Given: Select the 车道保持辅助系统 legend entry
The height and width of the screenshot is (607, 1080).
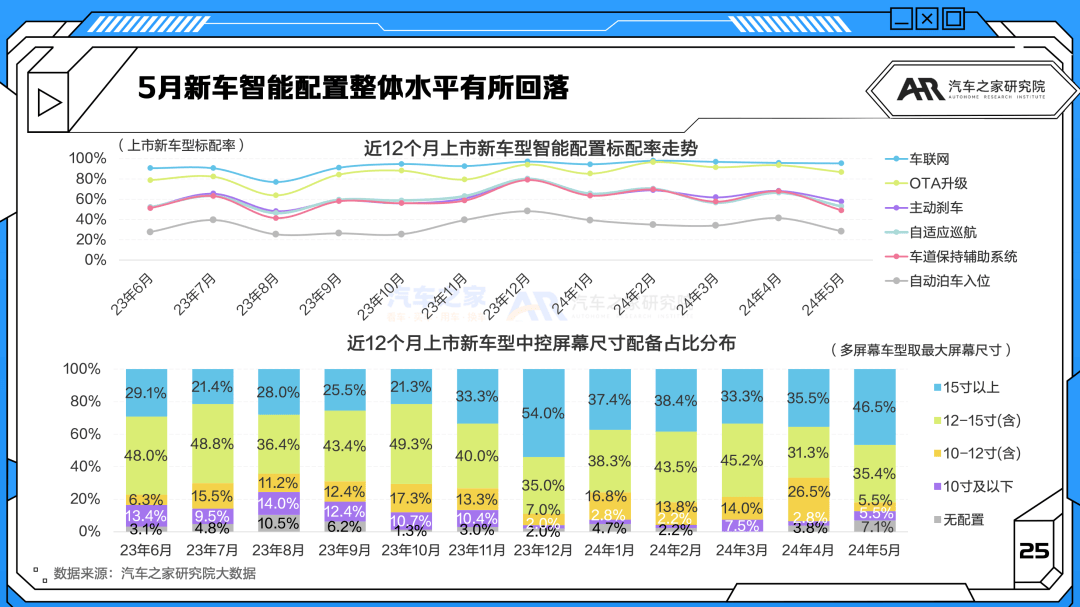Looking at the screenshot, I should [952, 256].
